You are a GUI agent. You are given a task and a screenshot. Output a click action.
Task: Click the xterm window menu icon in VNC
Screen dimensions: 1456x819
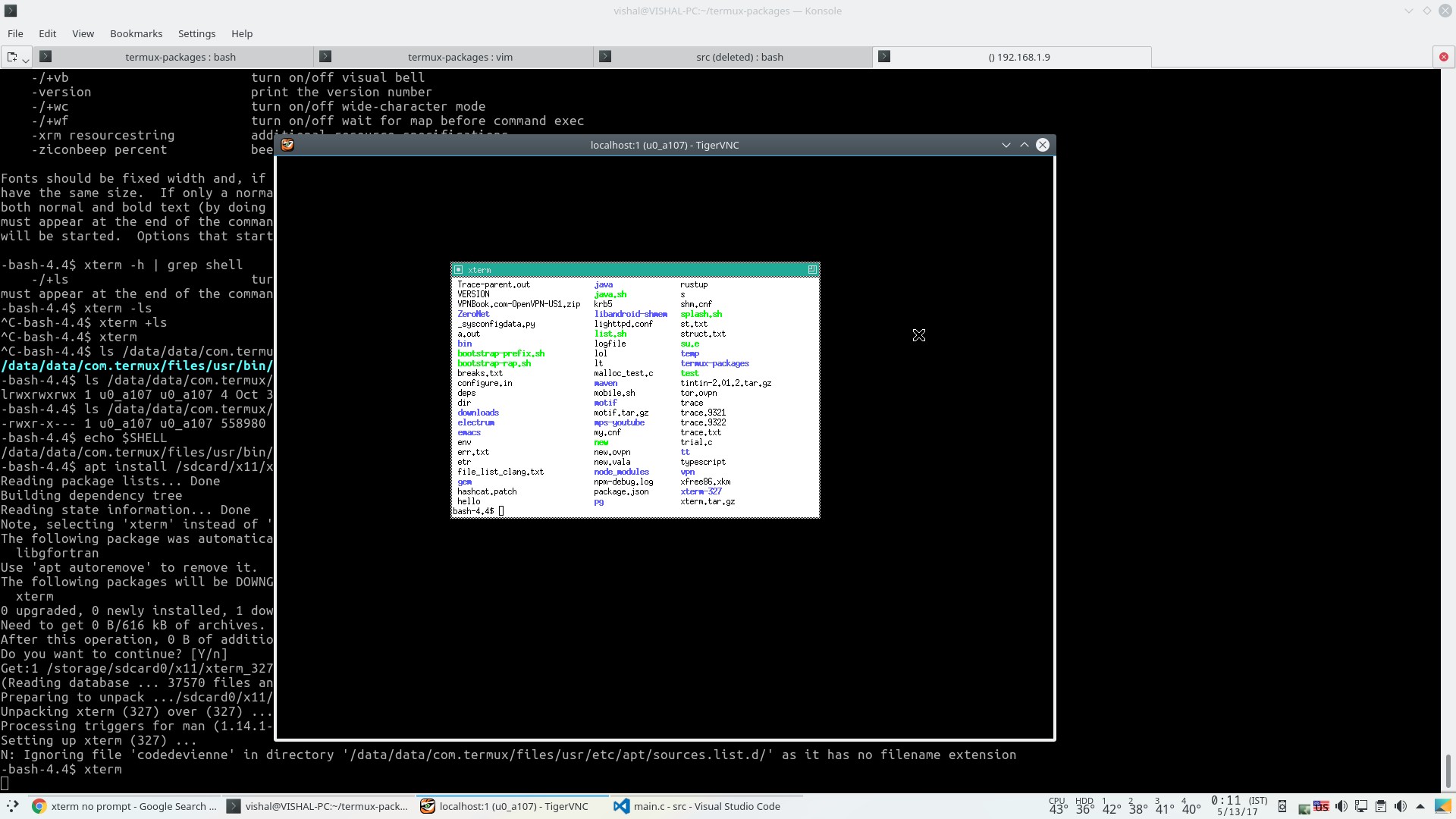pyautogui.click(x=458, y=269)
